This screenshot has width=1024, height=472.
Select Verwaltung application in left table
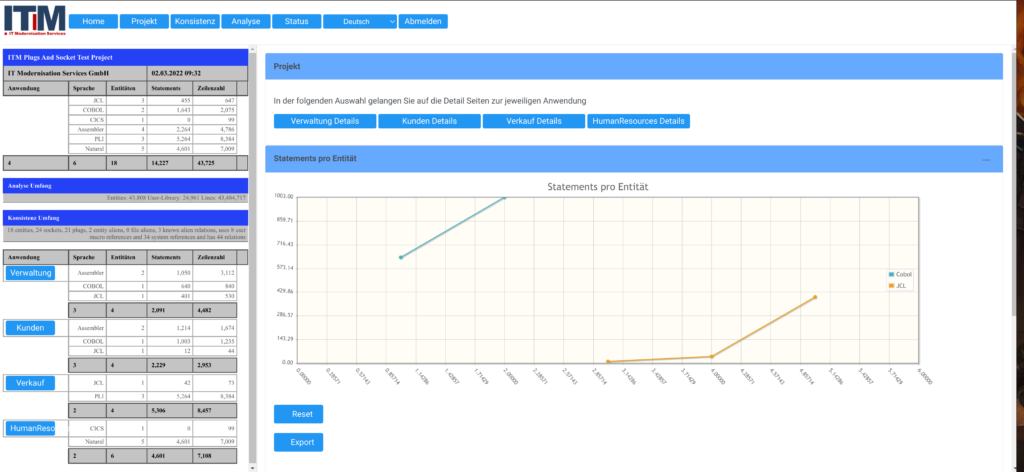31,273
